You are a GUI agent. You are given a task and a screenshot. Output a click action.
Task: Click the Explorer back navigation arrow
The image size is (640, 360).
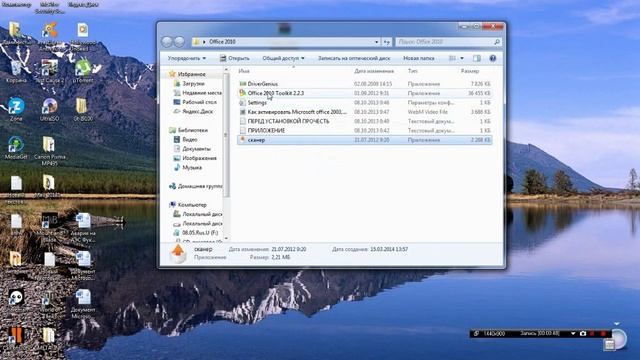click(167, 41)
